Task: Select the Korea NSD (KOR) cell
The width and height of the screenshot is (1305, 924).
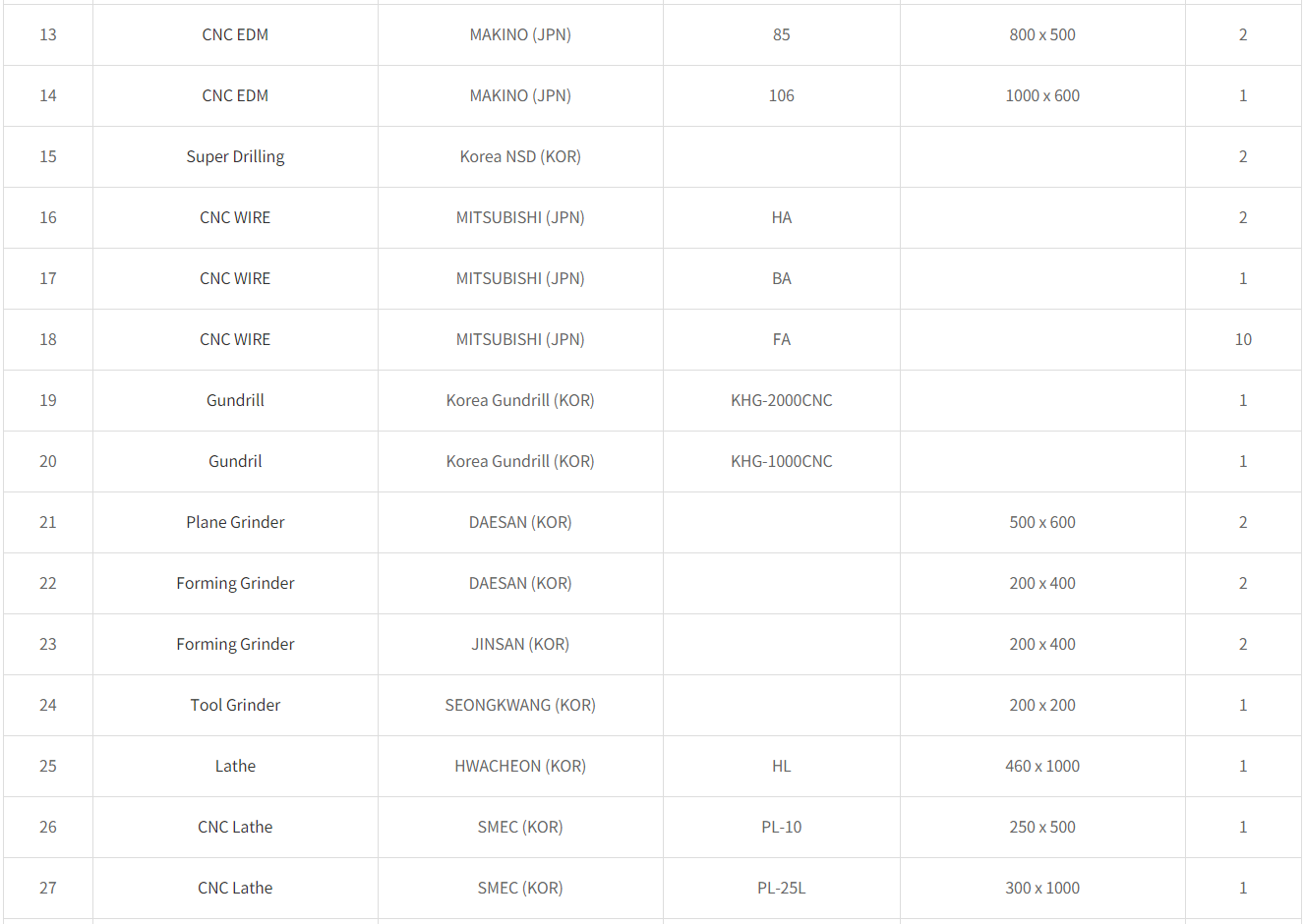Action: [x=520, y=157]
